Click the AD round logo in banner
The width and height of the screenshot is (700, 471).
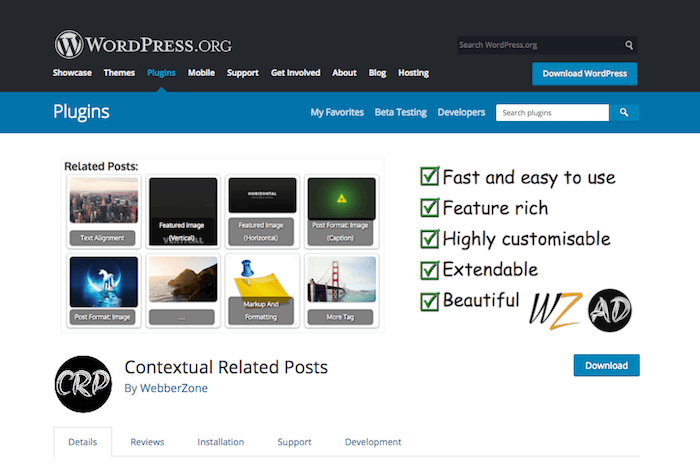pos(610,310)
